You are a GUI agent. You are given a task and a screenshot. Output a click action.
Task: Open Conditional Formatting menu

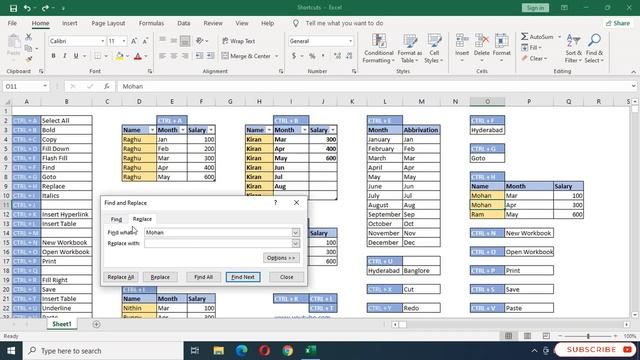coord(379,49)
